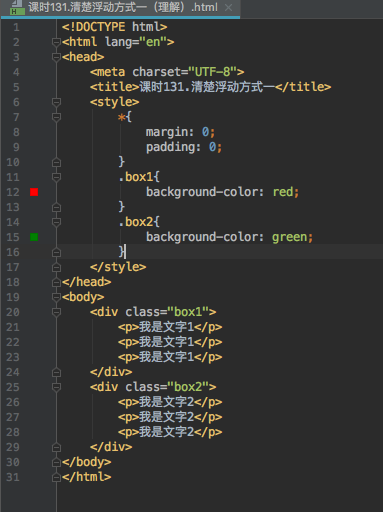The height and width of the screenshot is (512, 383).
Task: Click paragraph 我是文字1 on line 22
Action: pos(170,342)
